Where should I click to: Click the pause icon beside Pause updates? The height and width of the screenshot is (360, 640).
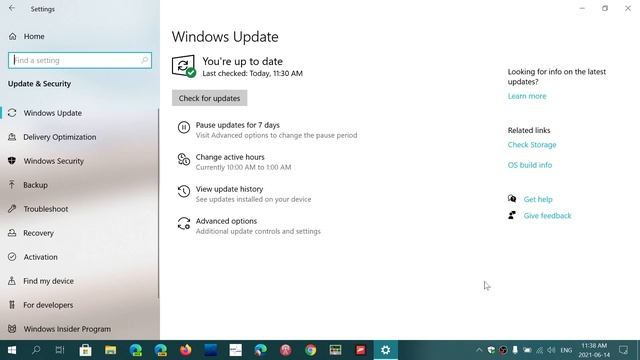point(184,127)
